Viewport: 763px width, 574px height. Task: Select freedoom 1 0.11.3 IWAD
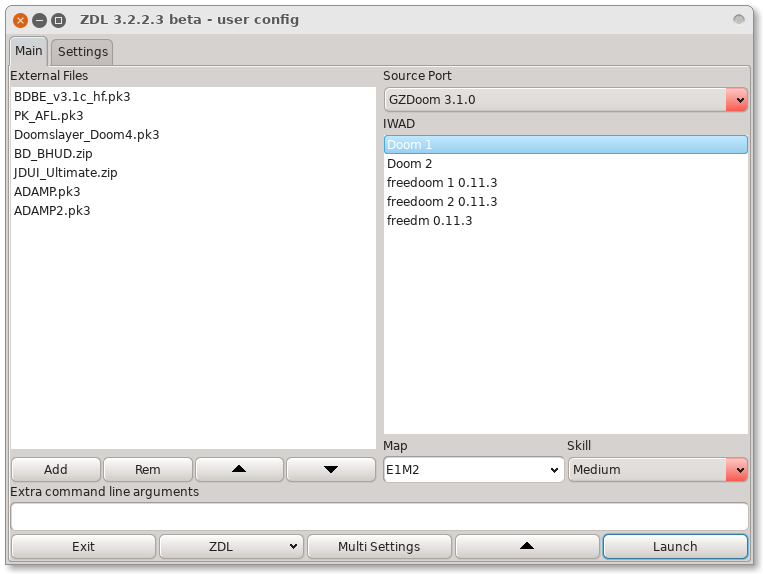coord(565,182)
